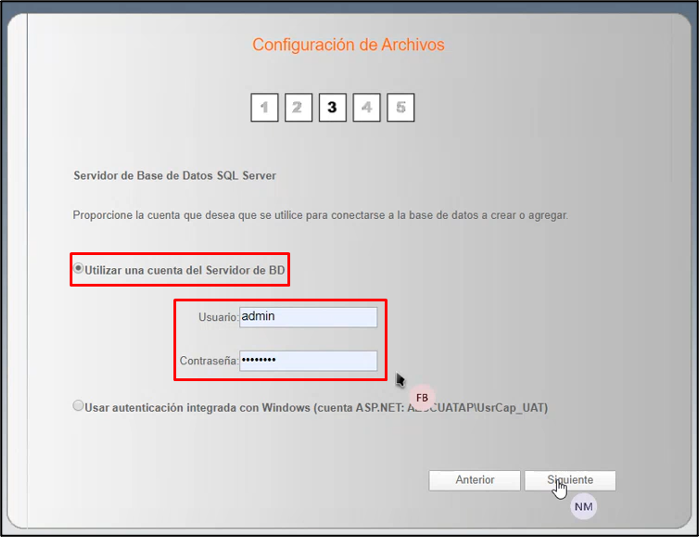Select the Windows integrated authentication radio button
This screenshot has height=538, width=700.
click(x=79, y=407)
